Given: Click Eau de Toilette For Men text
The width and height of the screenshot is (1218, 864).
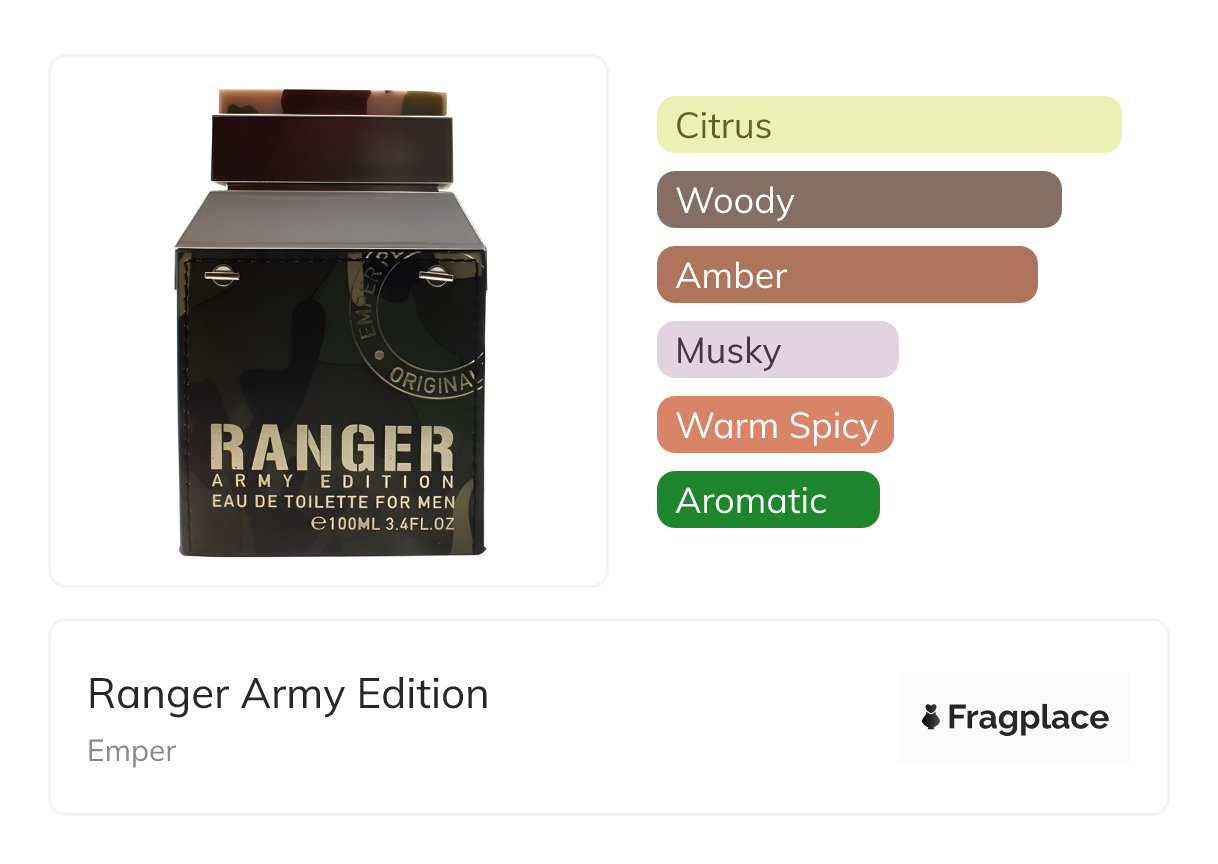Looking at the screenshot, I should tap(333, 501).
